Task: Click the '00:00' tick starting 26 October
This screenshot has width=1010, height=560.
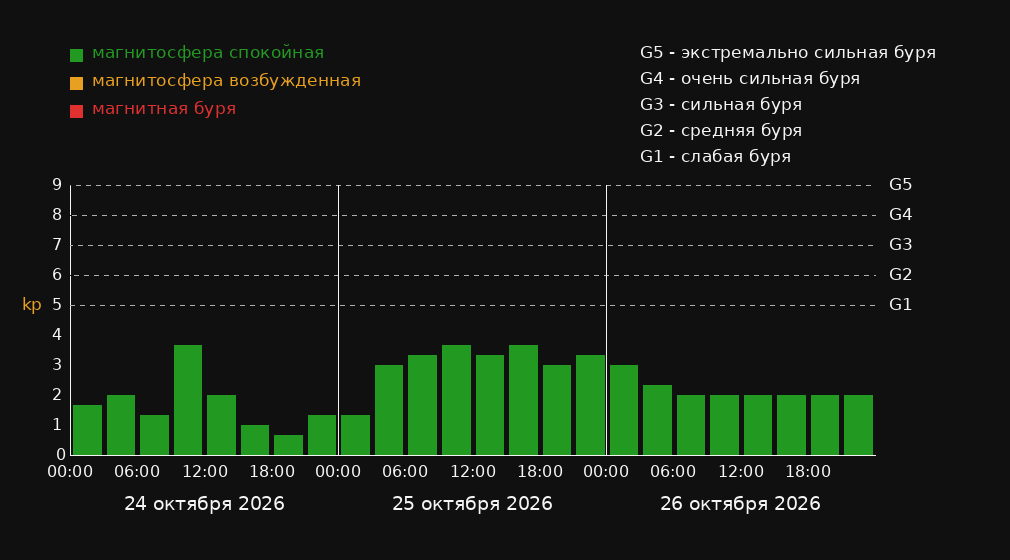Action: [606, 472]
